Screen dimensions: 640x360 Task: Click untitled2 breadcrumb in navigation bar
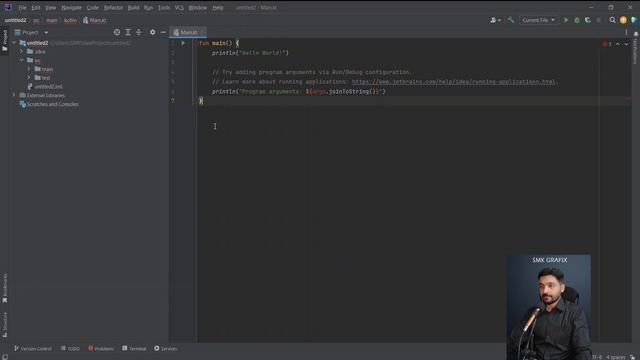pyautogui.click(x=16, y=20)
